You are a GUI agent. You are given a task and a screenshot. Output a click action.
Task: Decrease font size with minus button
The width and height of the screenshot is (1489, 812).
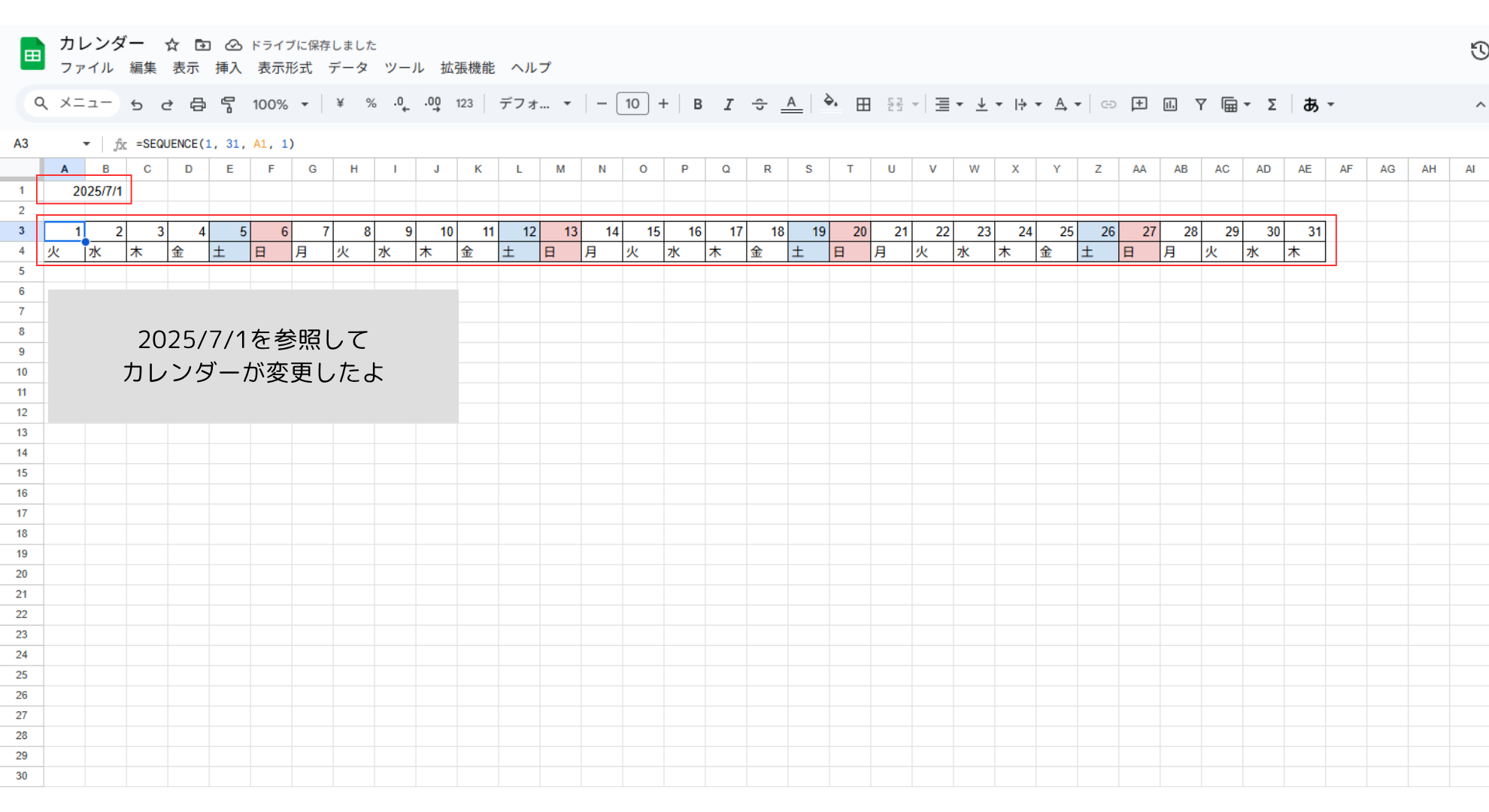[602, 104]
